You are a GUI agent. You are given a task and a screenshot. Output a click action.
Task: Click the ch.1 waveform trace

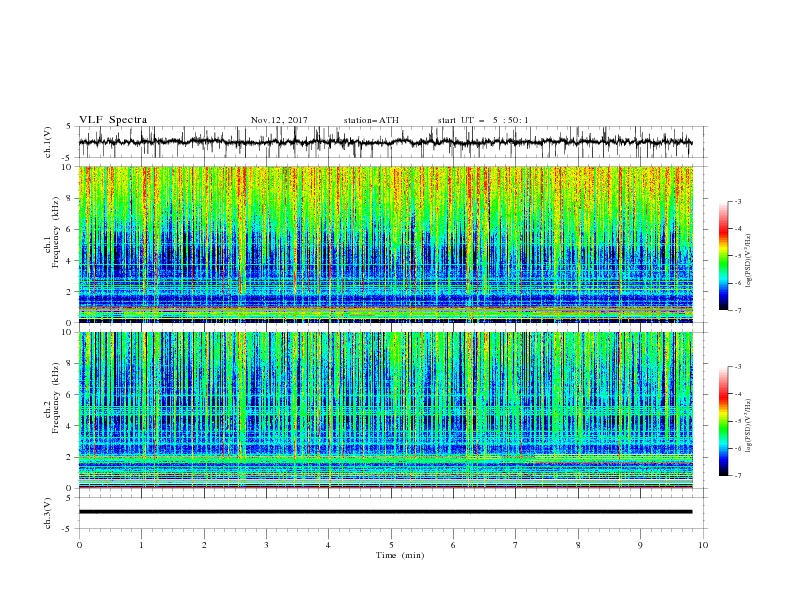click(385, 142)
